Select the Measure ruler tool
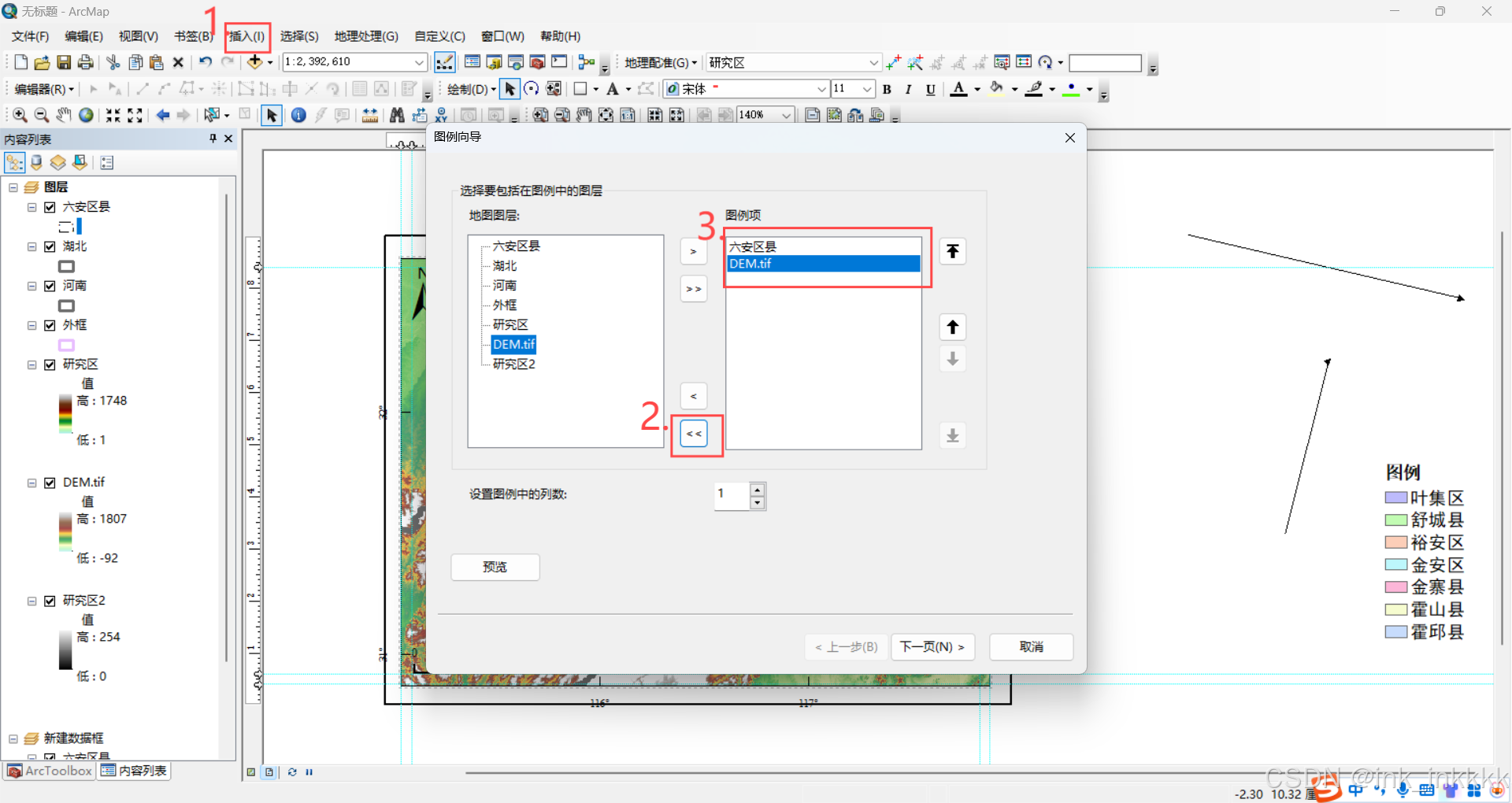Viewport: 1512px width, 803px height. 369,115
